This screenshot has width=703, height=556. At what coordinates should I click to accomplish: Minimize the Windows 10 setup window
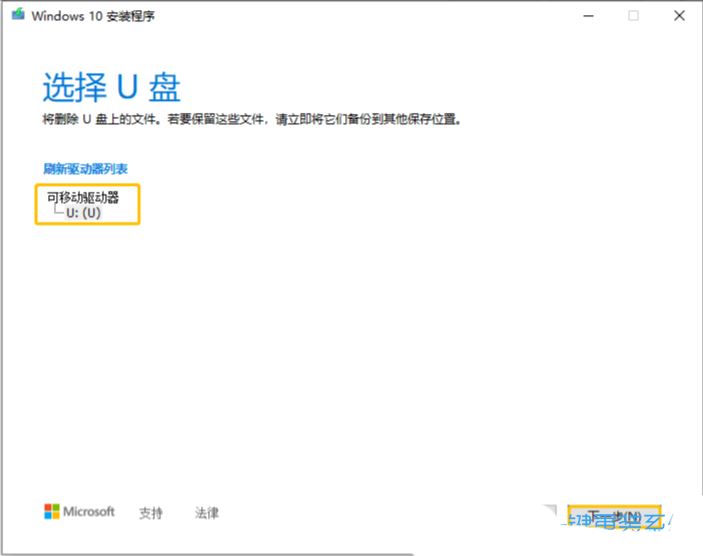(x=589, y=16)
